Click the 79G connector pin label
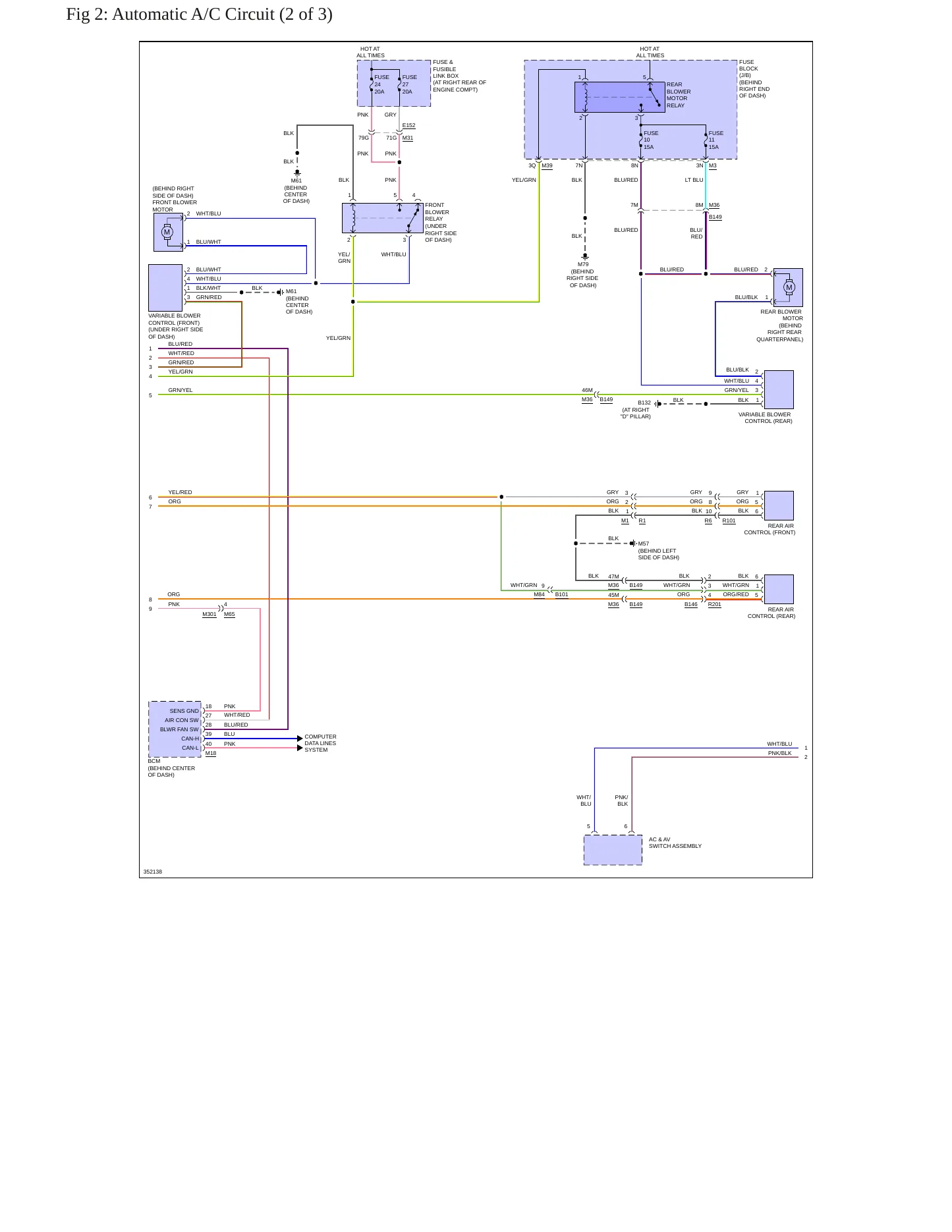 pyautogui.click(x=364, y=138)
